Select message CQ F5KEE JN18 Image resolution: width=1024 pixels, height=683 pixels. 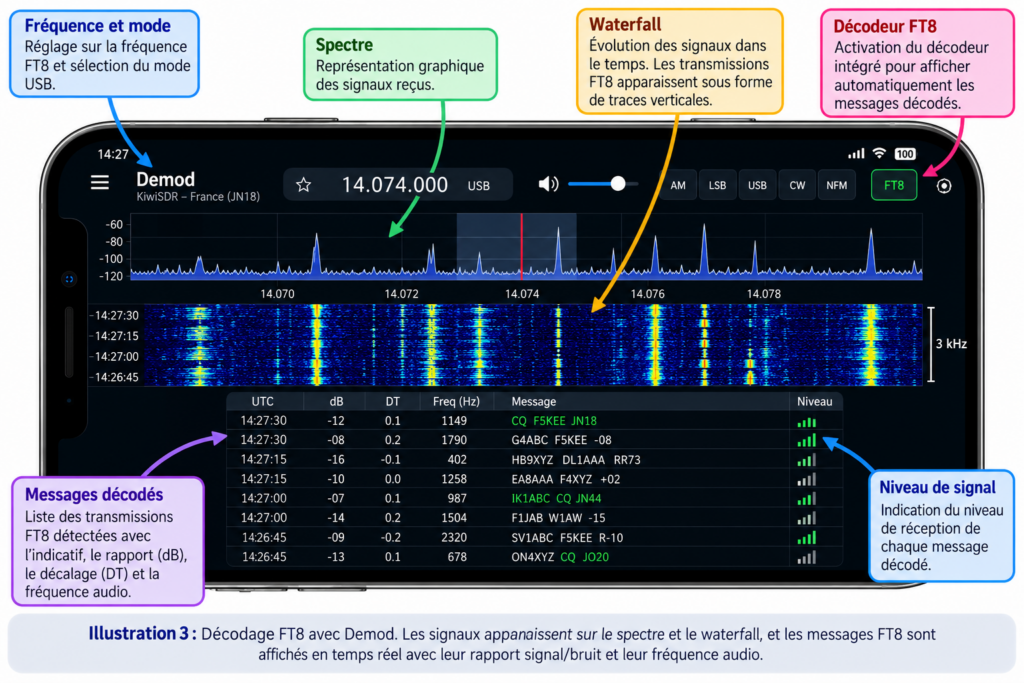click(x=554, y=421)
